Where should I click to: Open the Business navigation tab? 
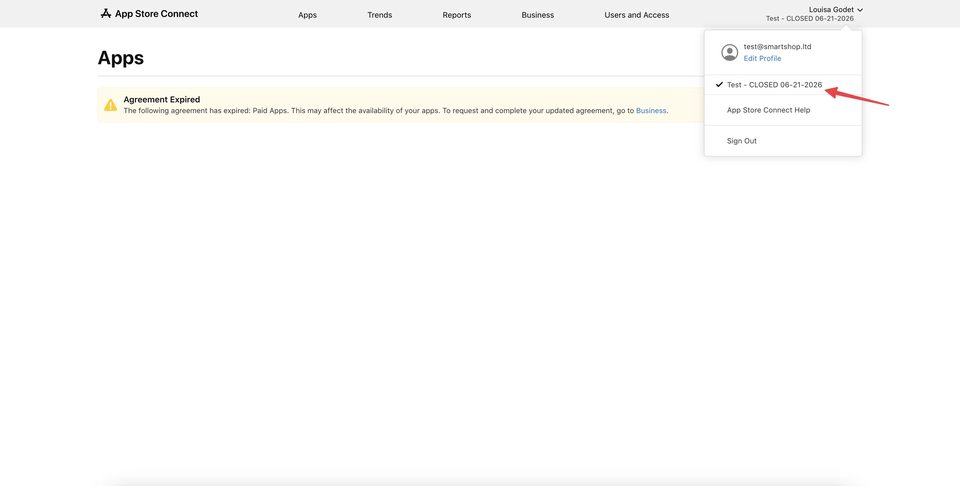tap(538, 15)
